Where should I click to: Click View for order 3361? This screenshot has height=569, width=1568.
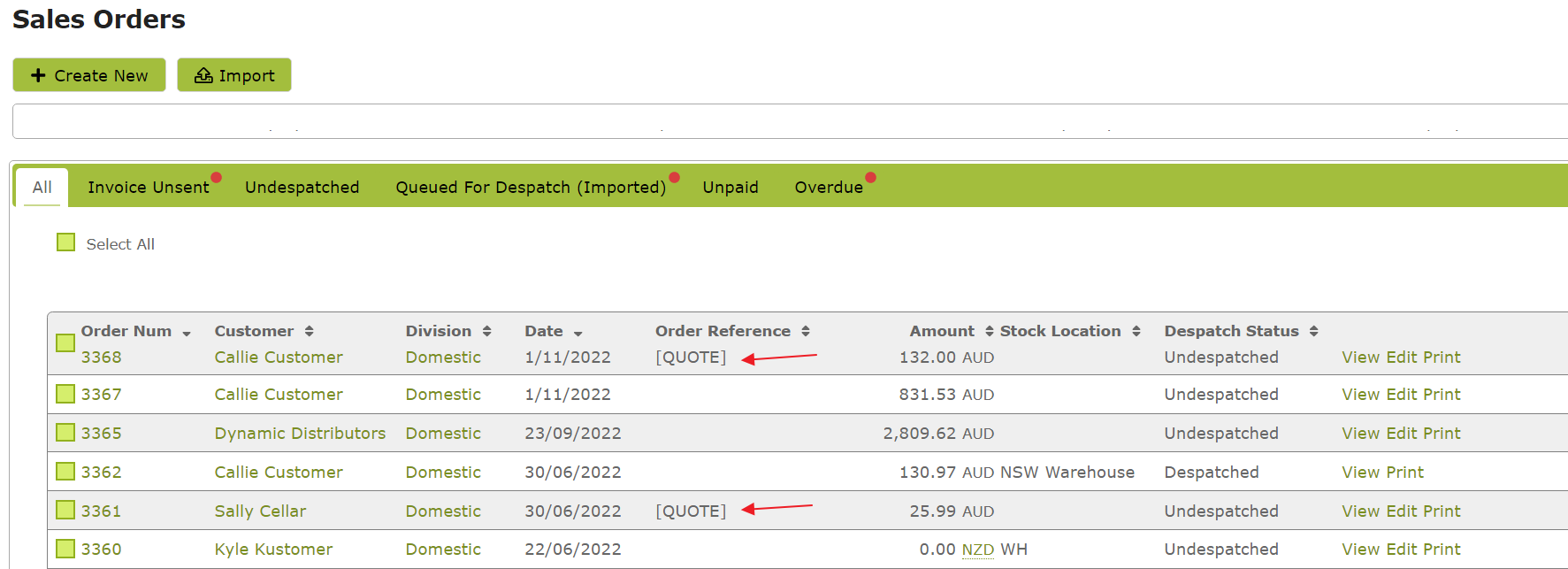(1361, 511)
